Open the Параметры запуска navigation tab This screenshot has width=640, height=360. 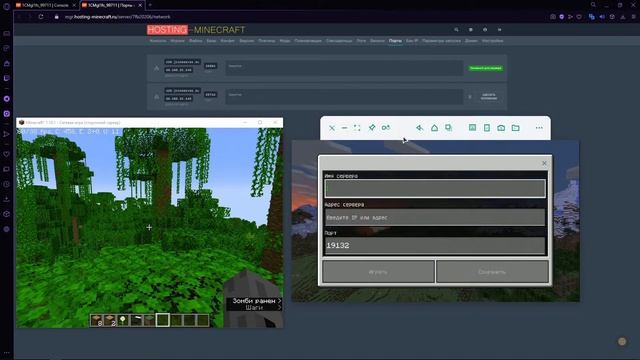[x=441, y=41]
